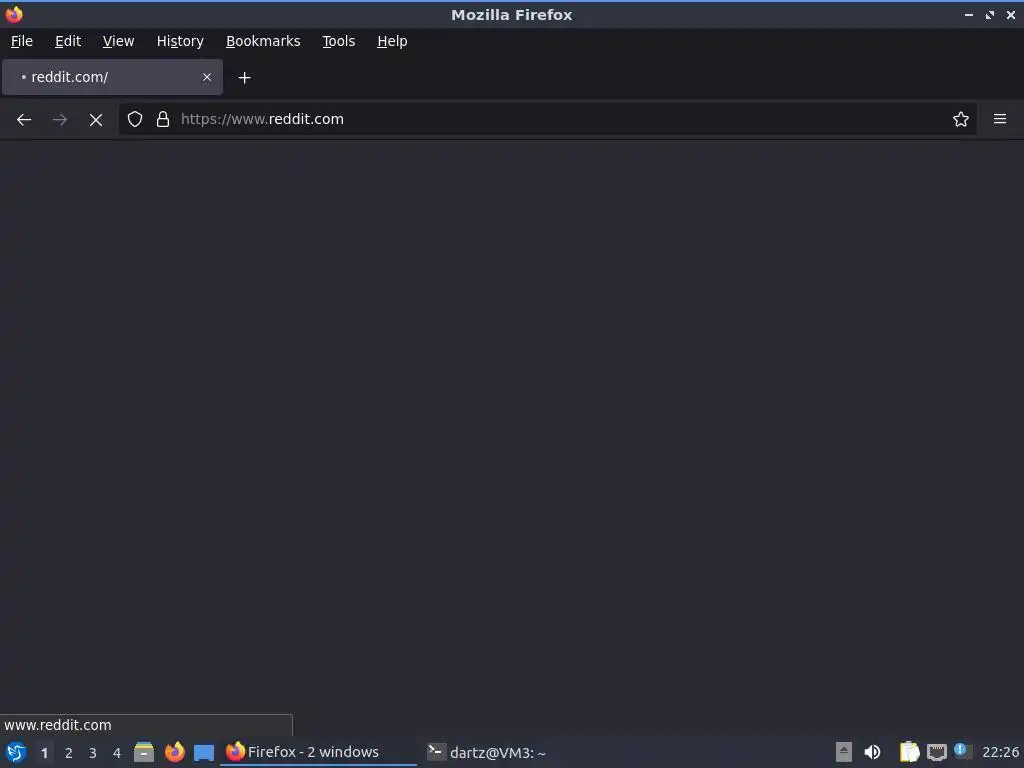Screen dimensions: 1024x768
Task: Click the show desktop panel icon
Action: 204,752
